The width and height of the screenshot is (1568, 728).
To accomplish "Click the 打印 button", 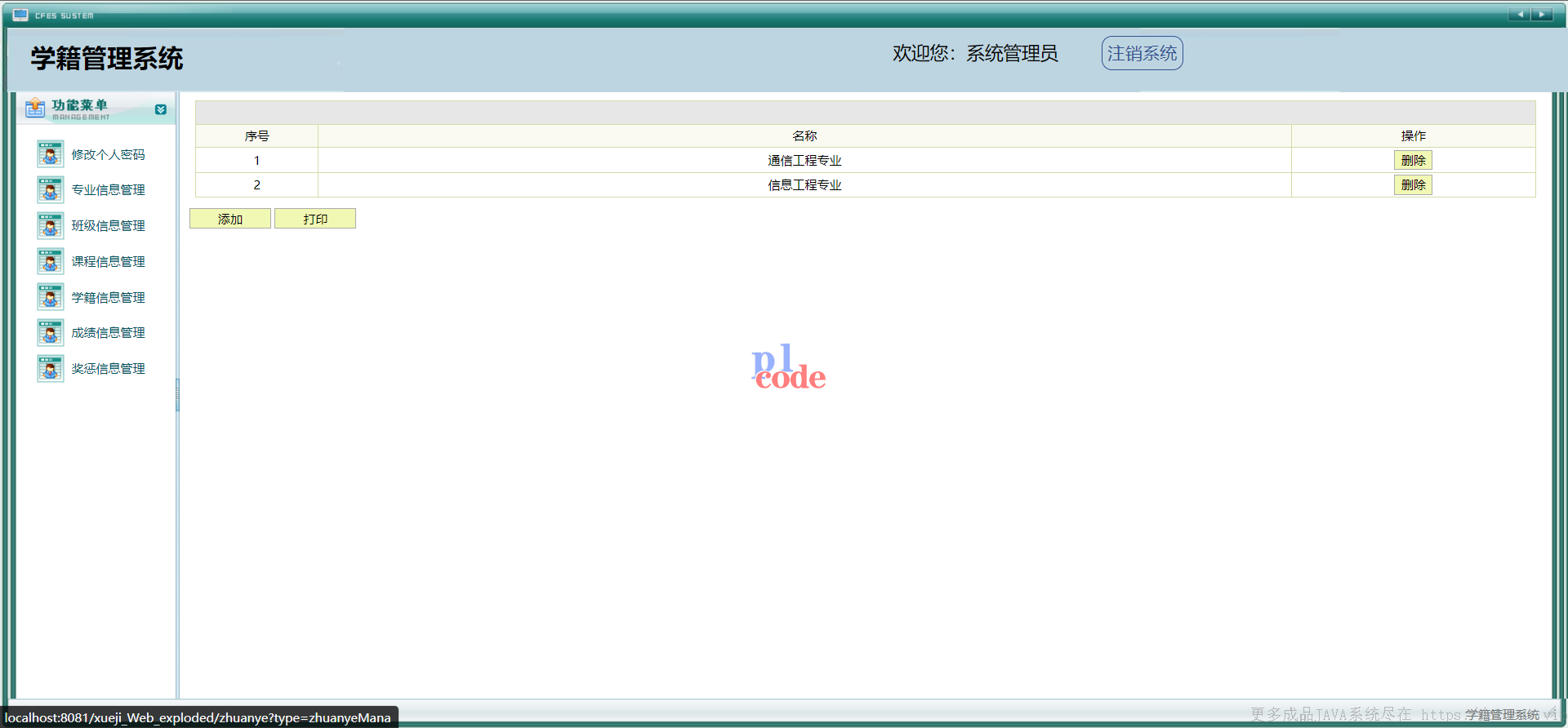I will tap(315, 219).
